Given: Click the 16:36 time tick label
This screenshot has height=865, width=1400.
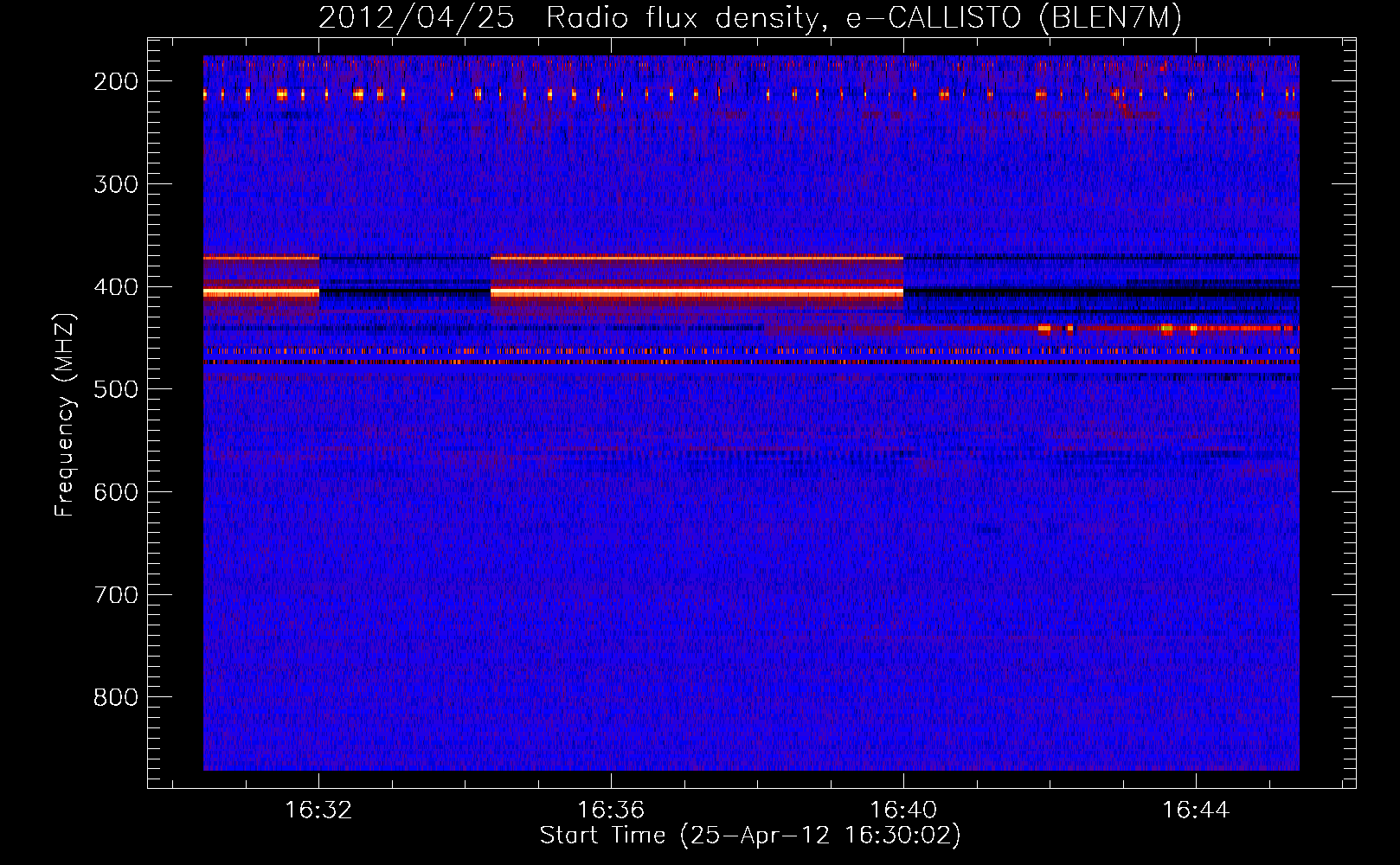Looking at the screenshot, I should (611, 810).
